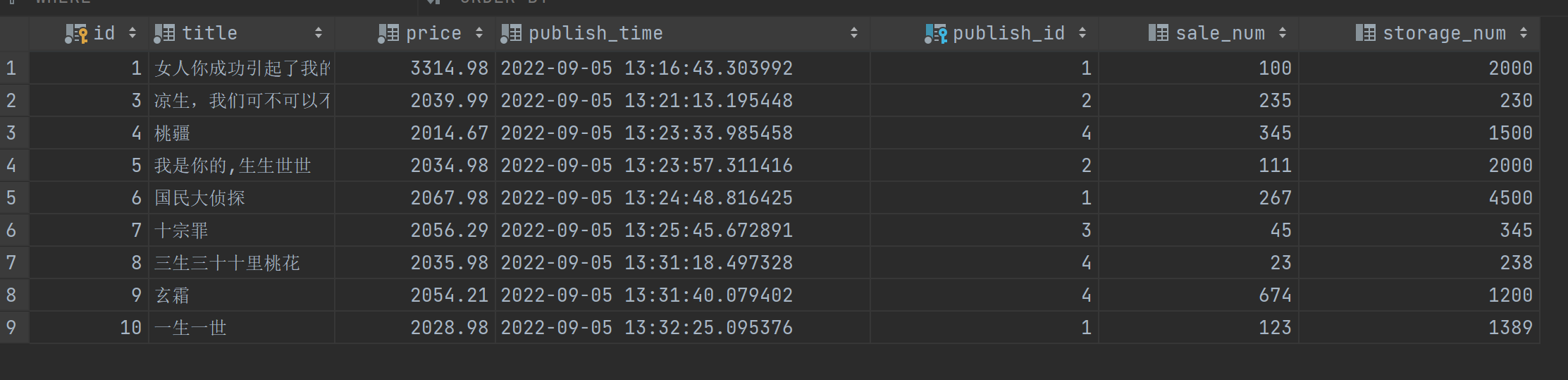Click the storage_num column icon
The image size is (1568, 380).
(x=1365, y=33)
